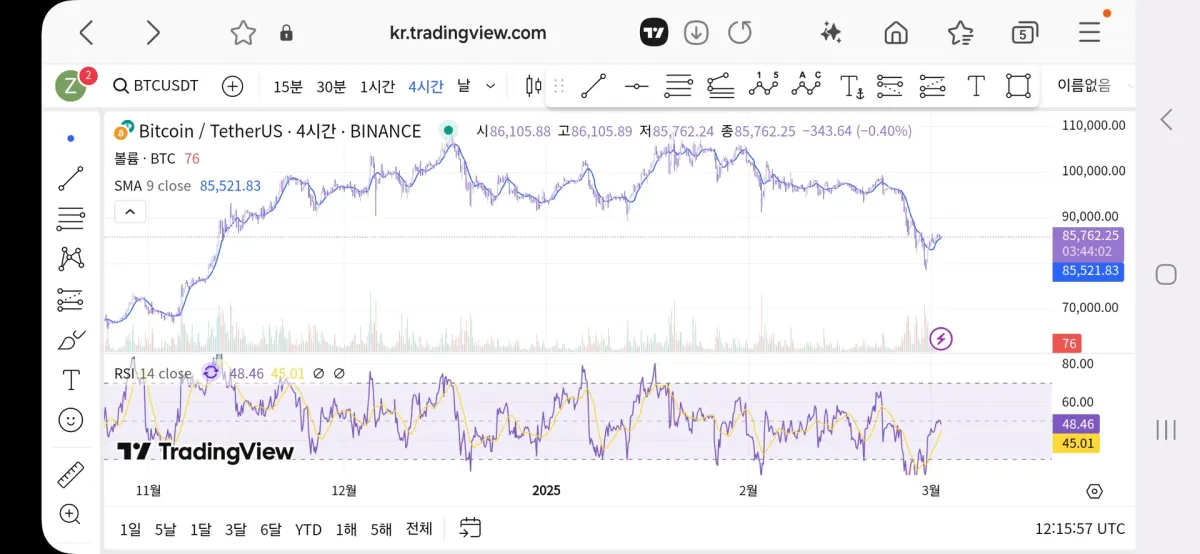The image size is (1200, 554).
Task: Expand the timeframe interval dropdown arrow
Action: (490, 86)
